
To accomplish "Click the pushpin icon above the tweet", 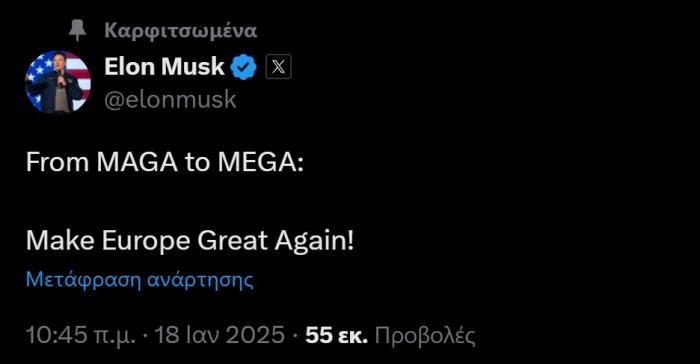I will (77, 31).
